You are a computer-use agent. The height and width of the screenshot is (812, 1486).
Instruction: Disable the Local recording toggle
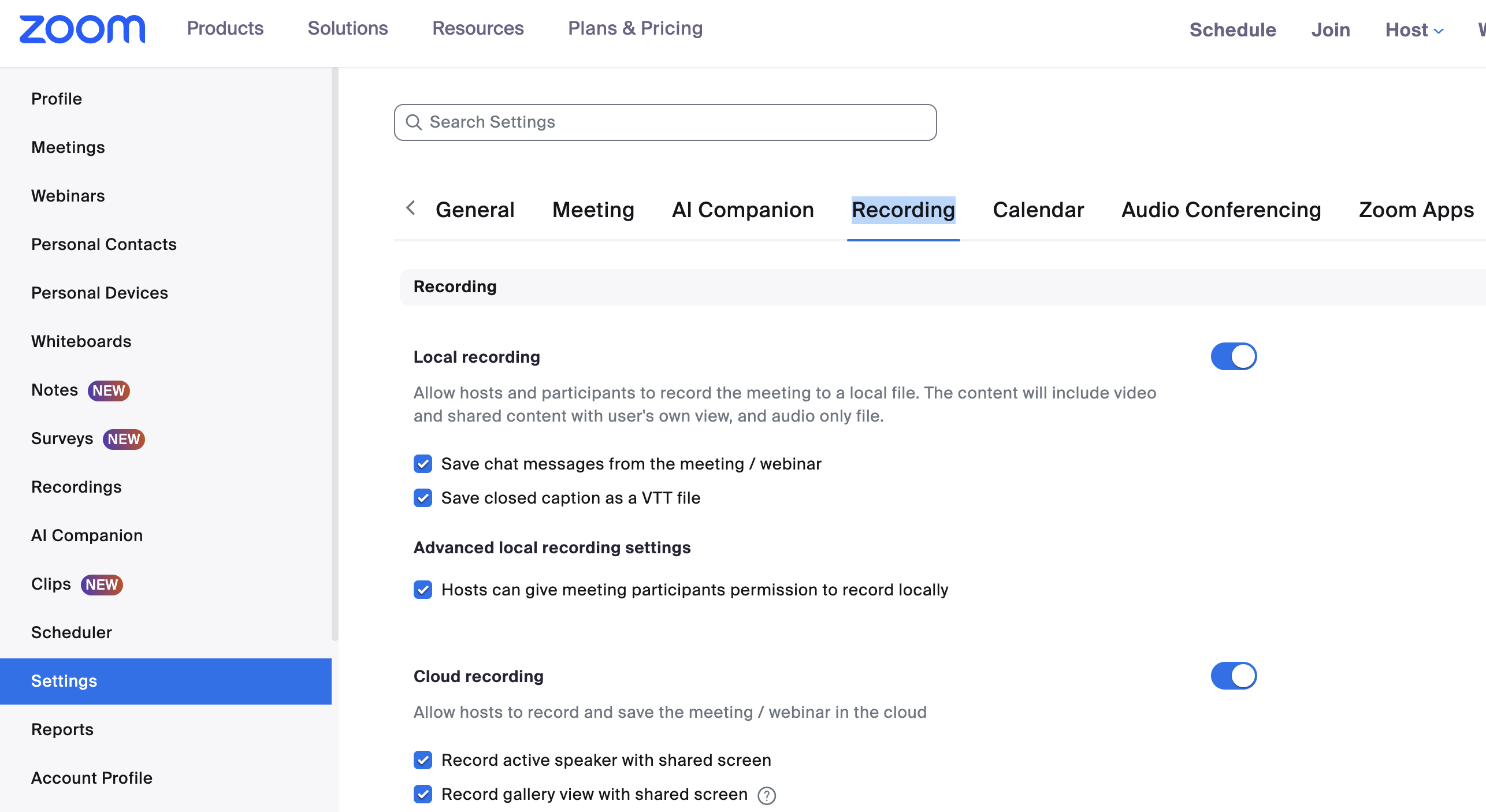[1234, 356]
